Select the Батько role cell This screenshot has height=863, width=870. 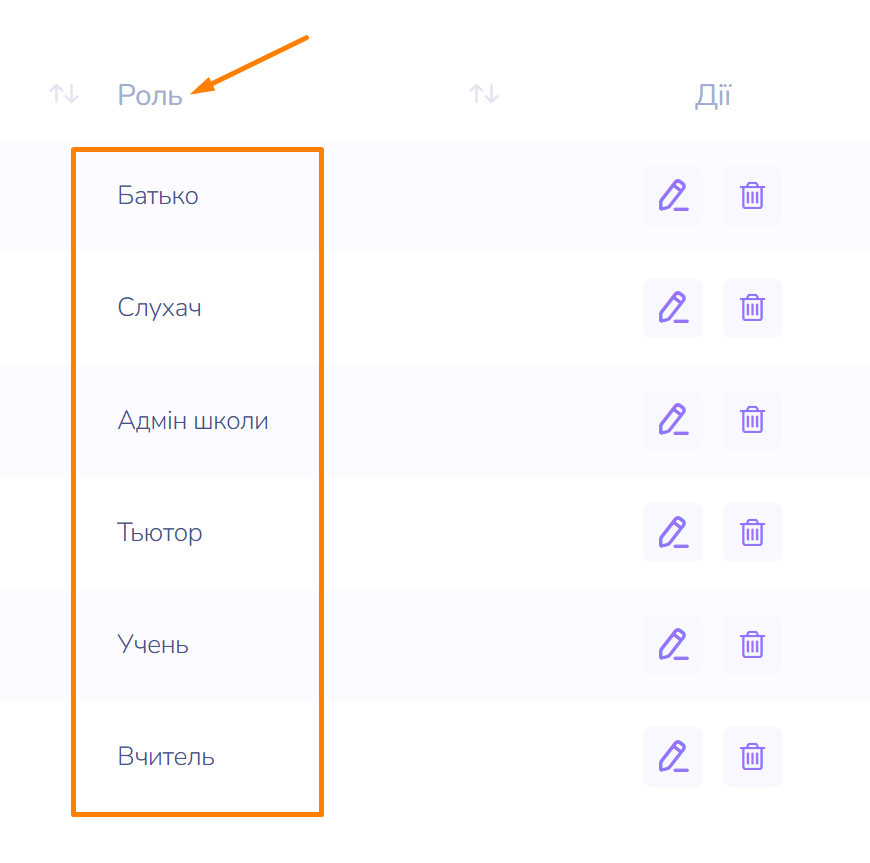[158, 196]
